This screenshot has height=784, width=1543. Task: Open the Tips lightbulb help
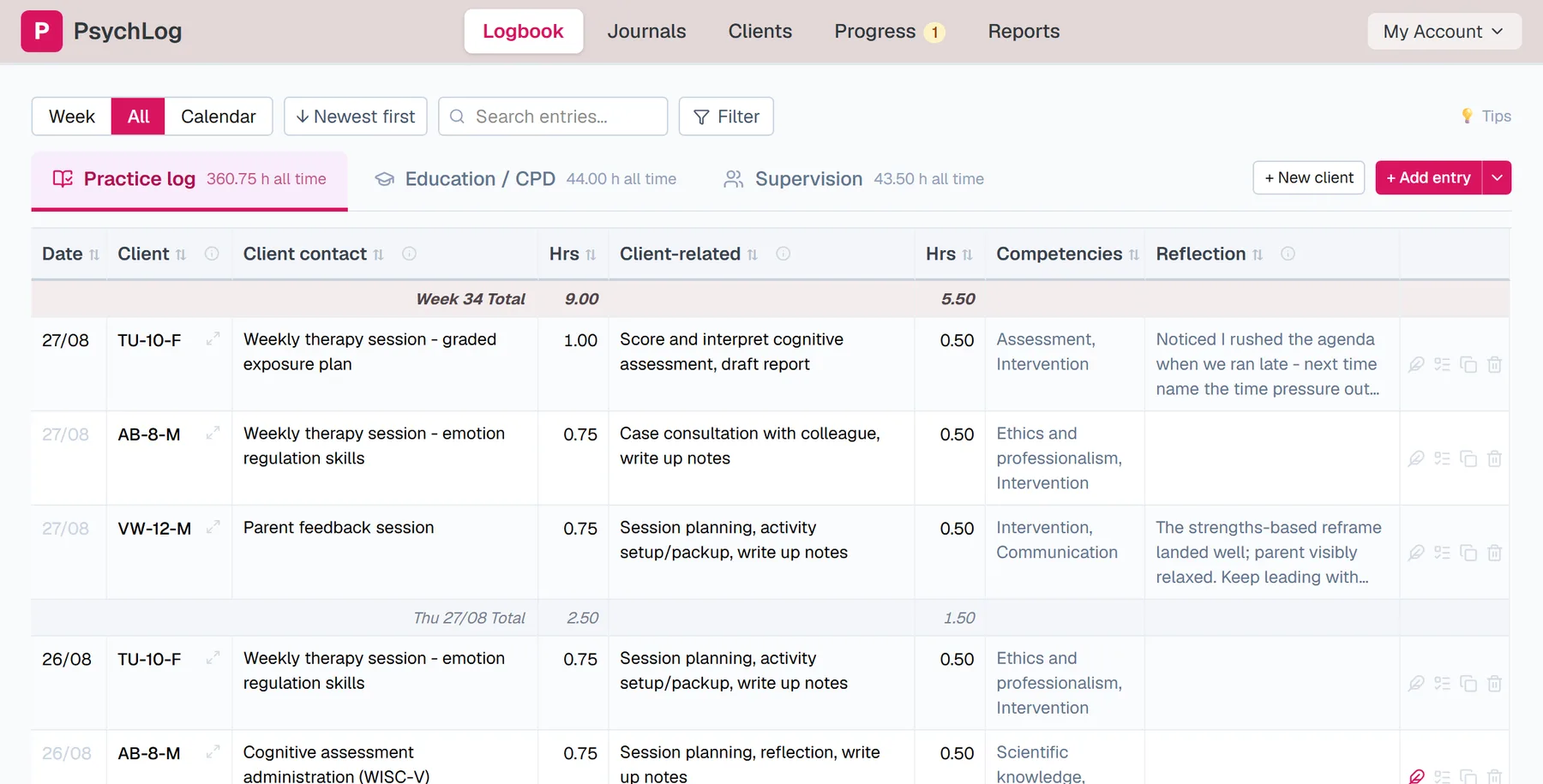click(1486, 117)
